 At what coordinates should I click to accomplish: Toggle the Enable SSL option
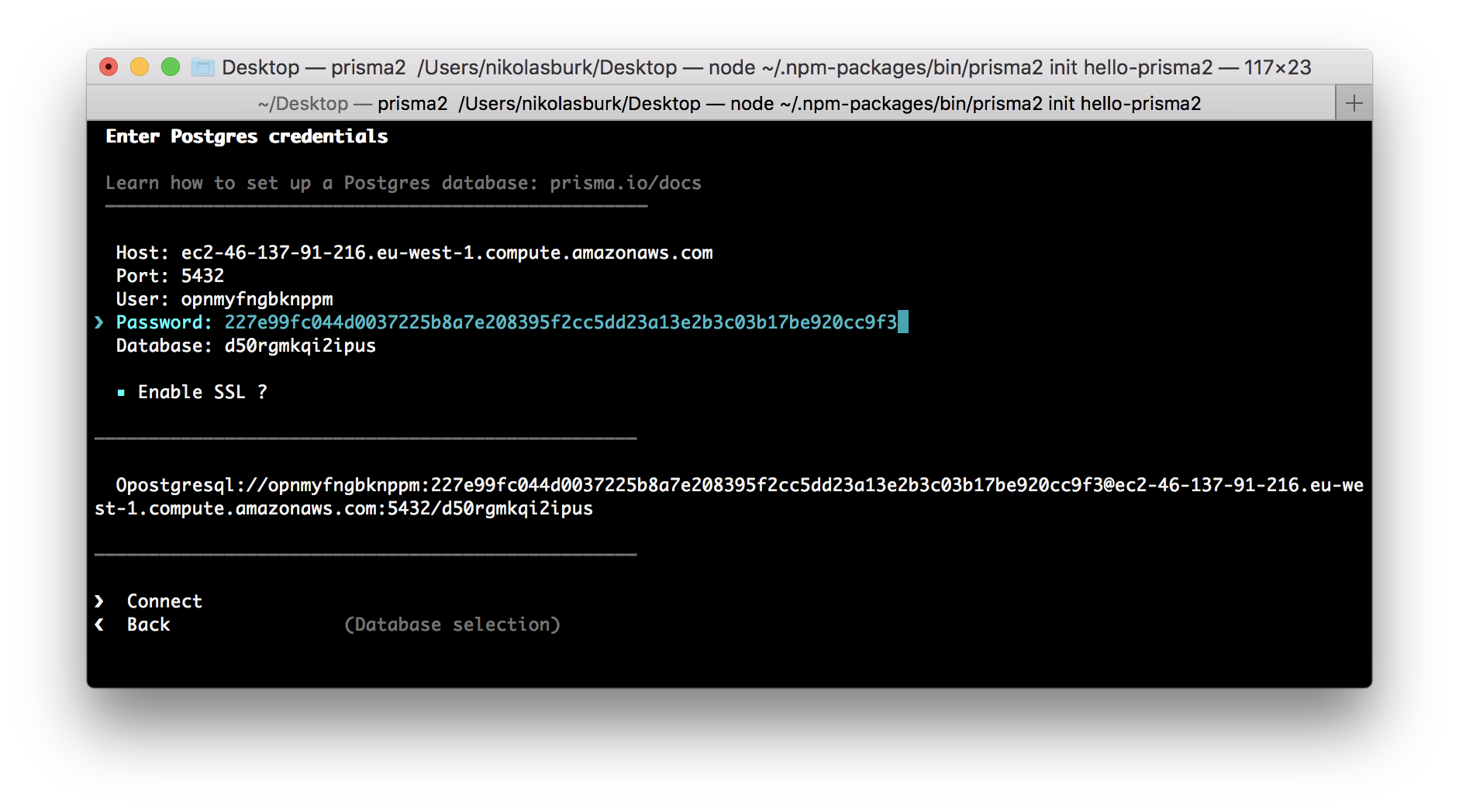point(202,392)
